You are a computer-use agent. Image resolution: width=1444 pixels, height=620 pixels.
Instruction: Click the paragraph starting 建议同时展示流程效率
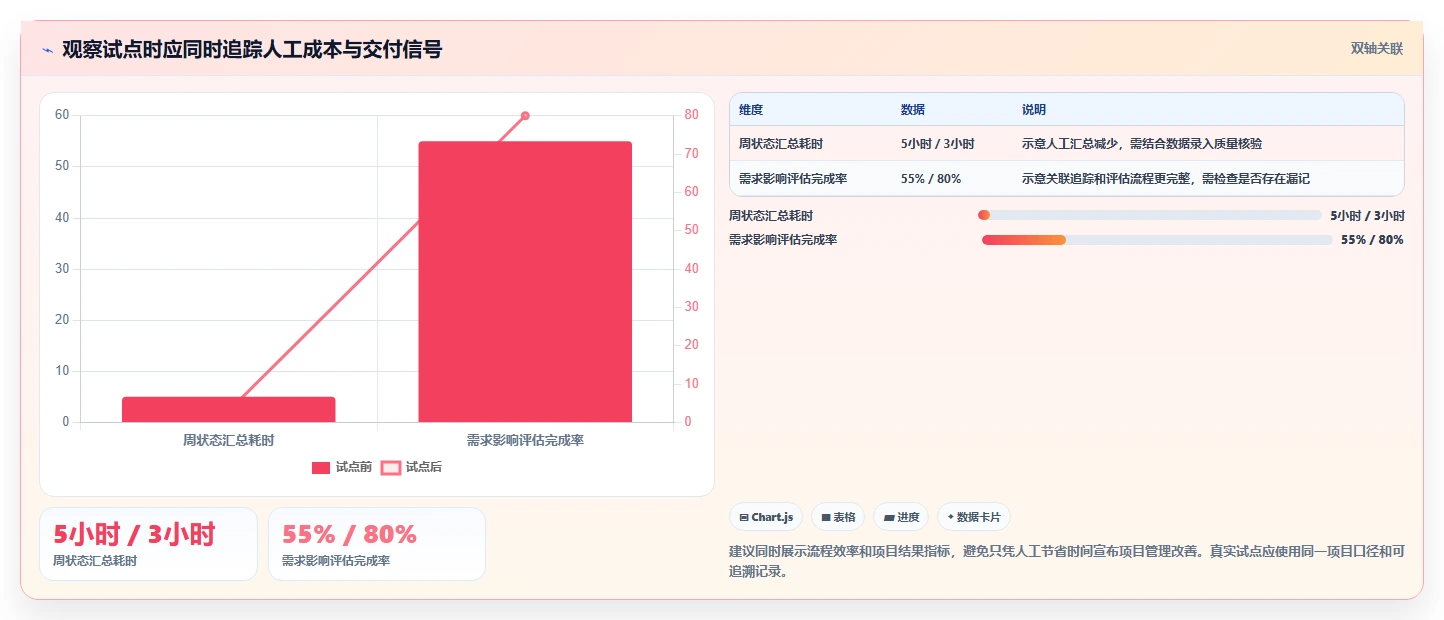click(x=1067, y=562)
